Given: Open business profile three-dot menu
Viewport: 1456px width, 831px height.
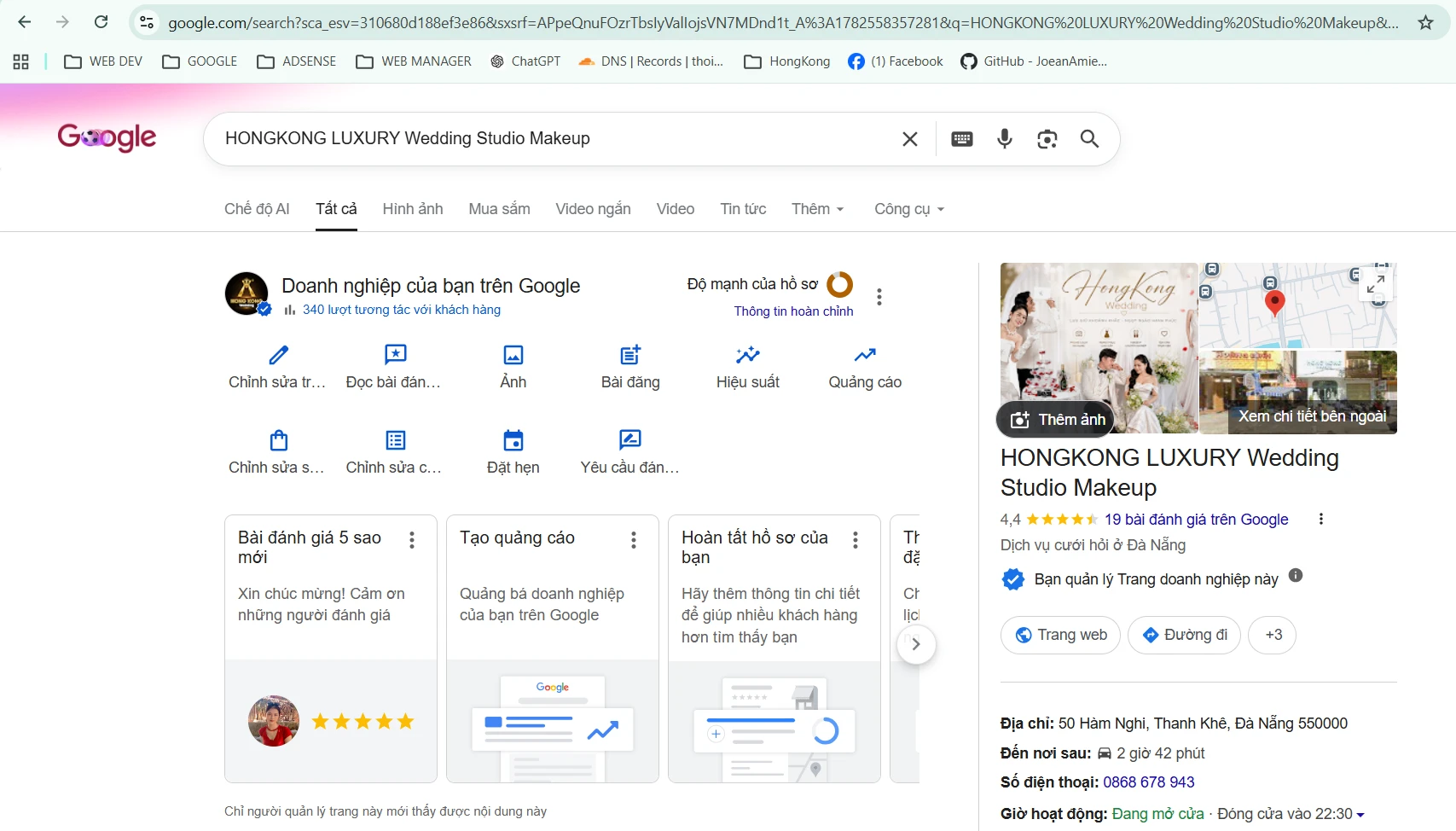Looking at the screenshot, I should (879, 297).
